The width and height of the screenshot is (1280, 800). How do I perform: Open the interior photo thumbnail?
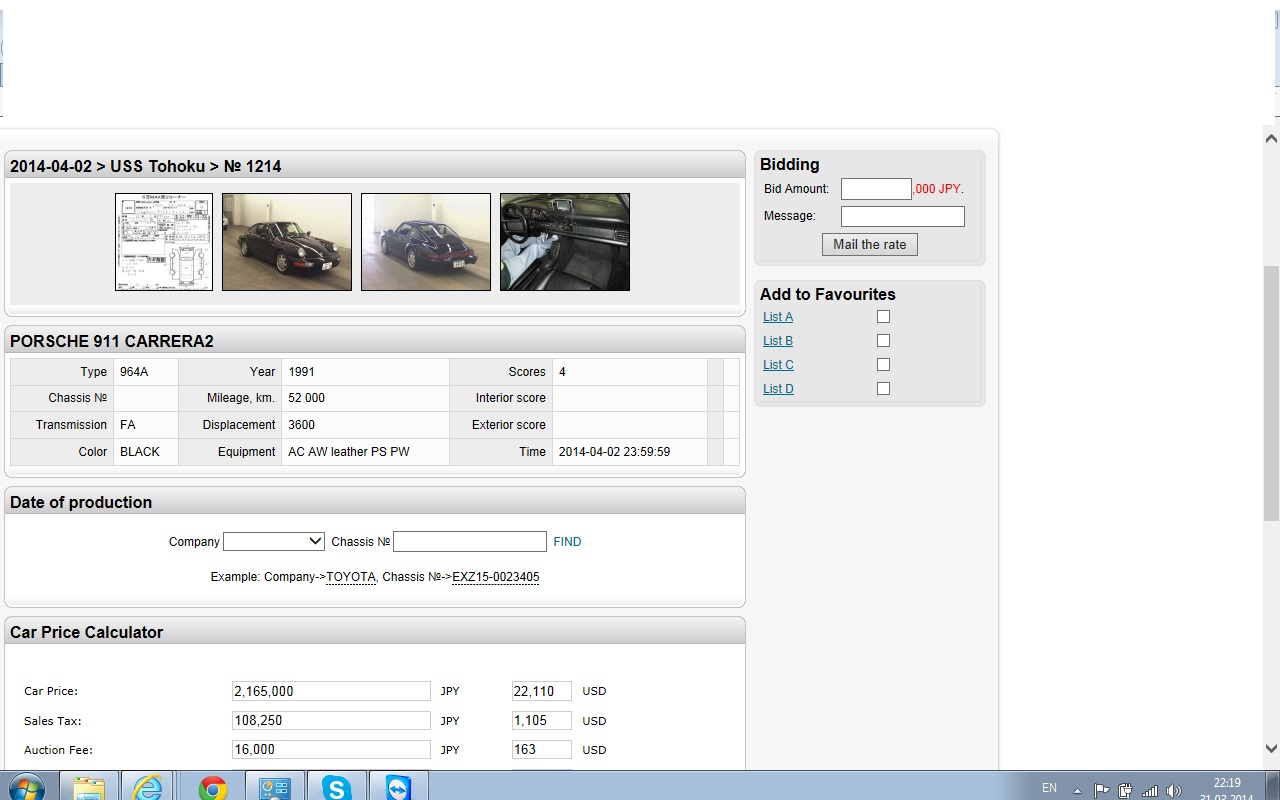[x=565, y=242]
